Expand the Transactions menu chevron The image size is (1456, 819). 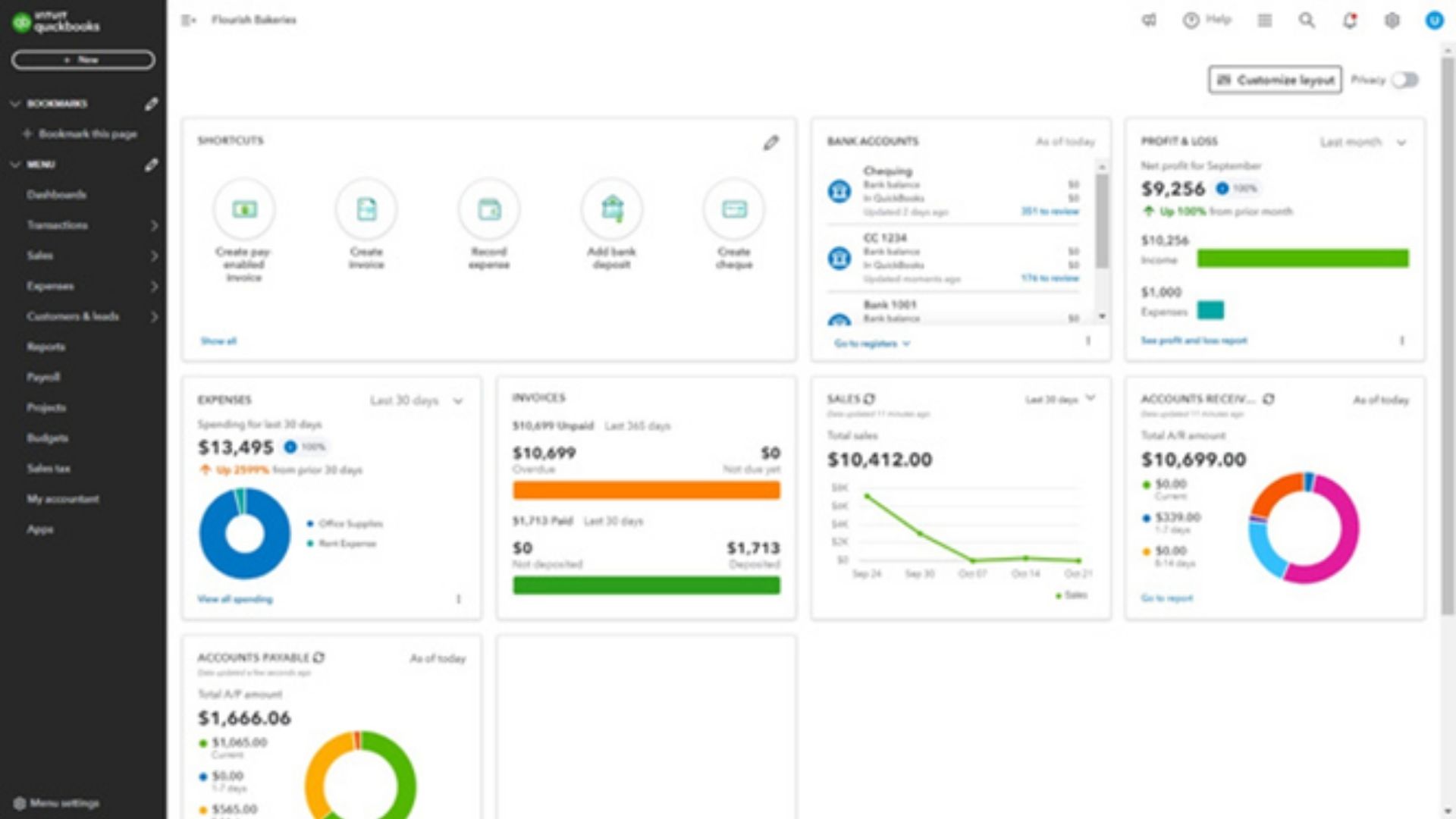pyautogui.click(x=154, y=225)
